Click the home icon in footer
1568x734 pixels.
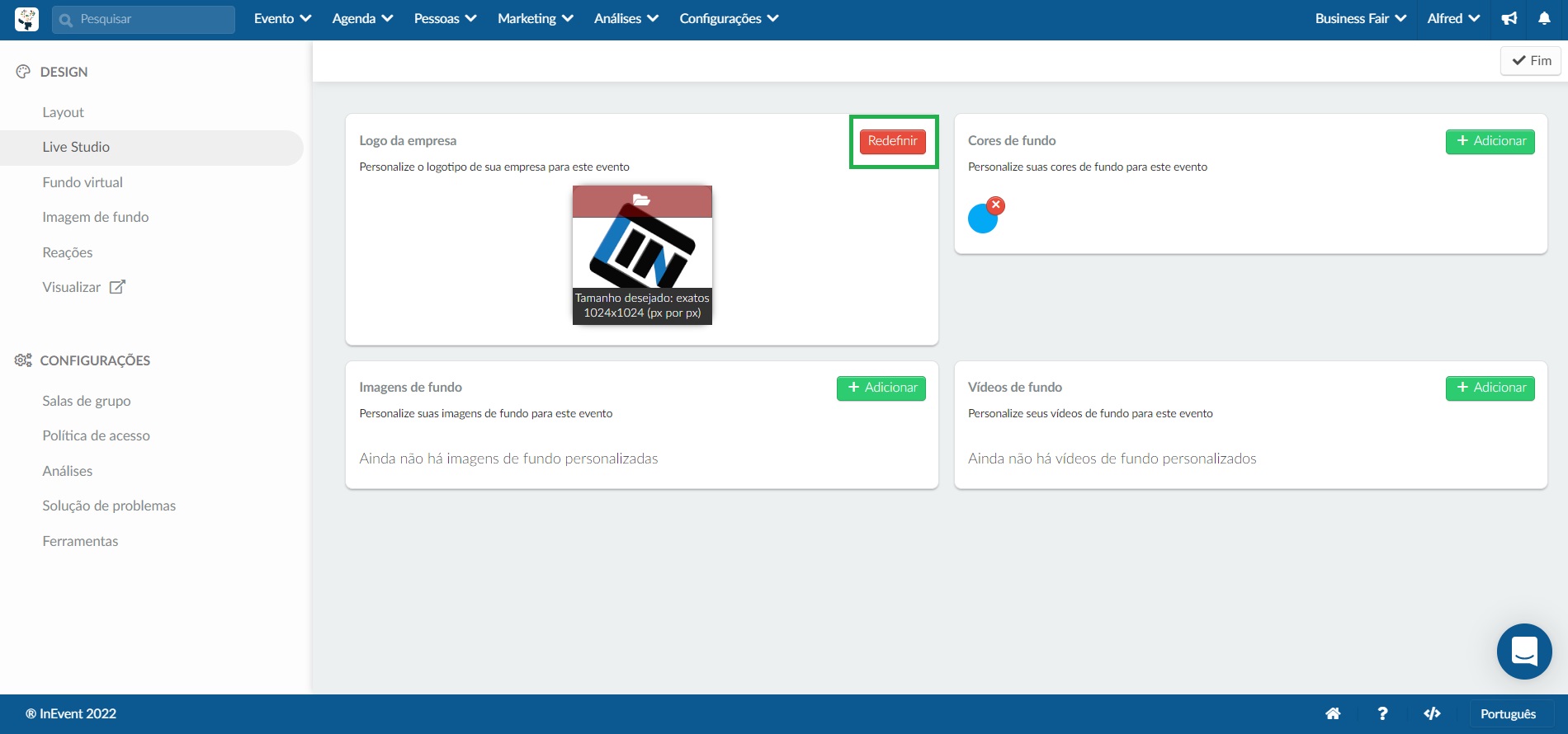click(1333, 713)
